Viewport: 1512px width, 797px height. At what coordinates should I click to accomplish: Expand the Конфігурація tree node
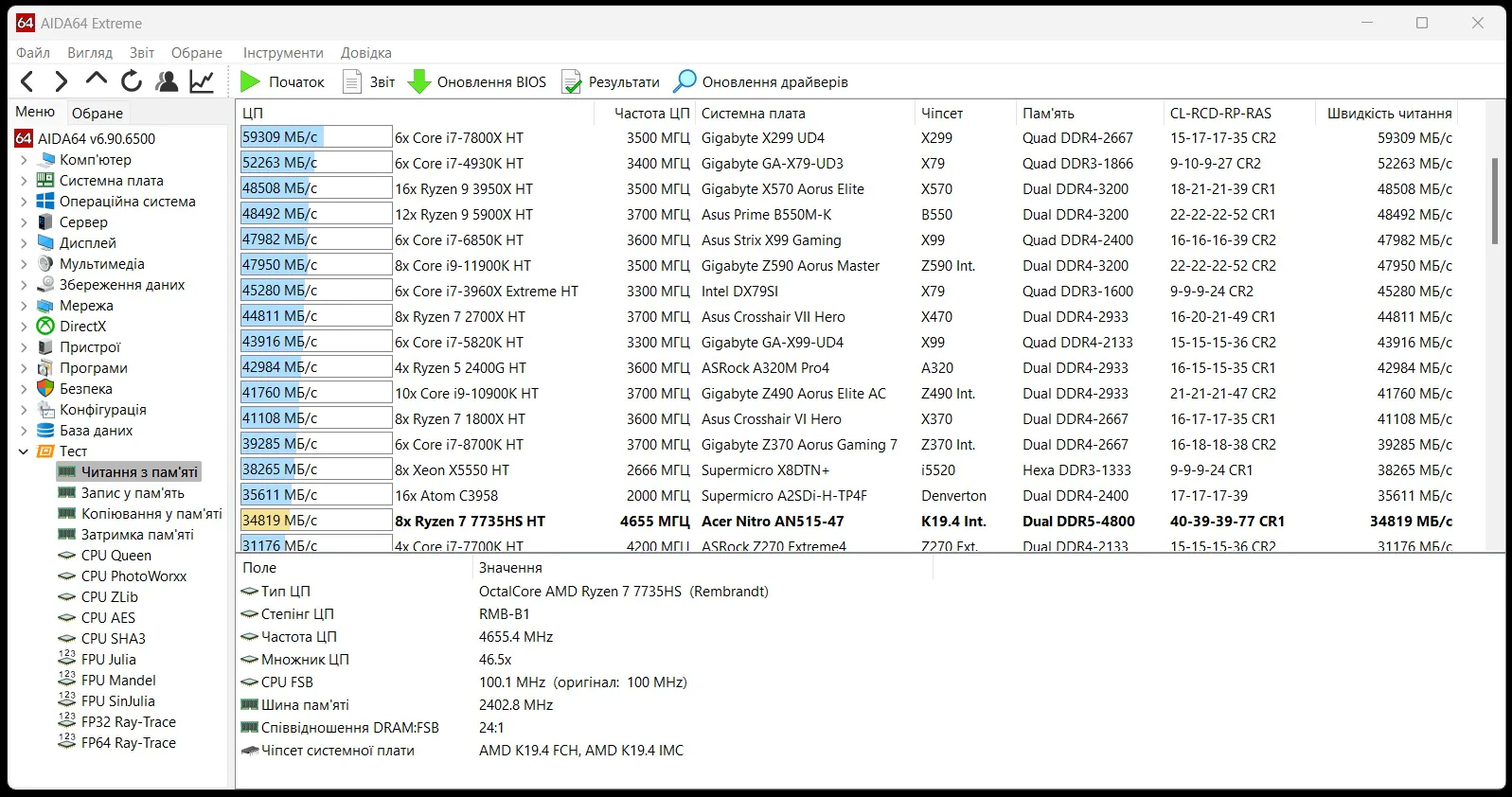[24, 409]
